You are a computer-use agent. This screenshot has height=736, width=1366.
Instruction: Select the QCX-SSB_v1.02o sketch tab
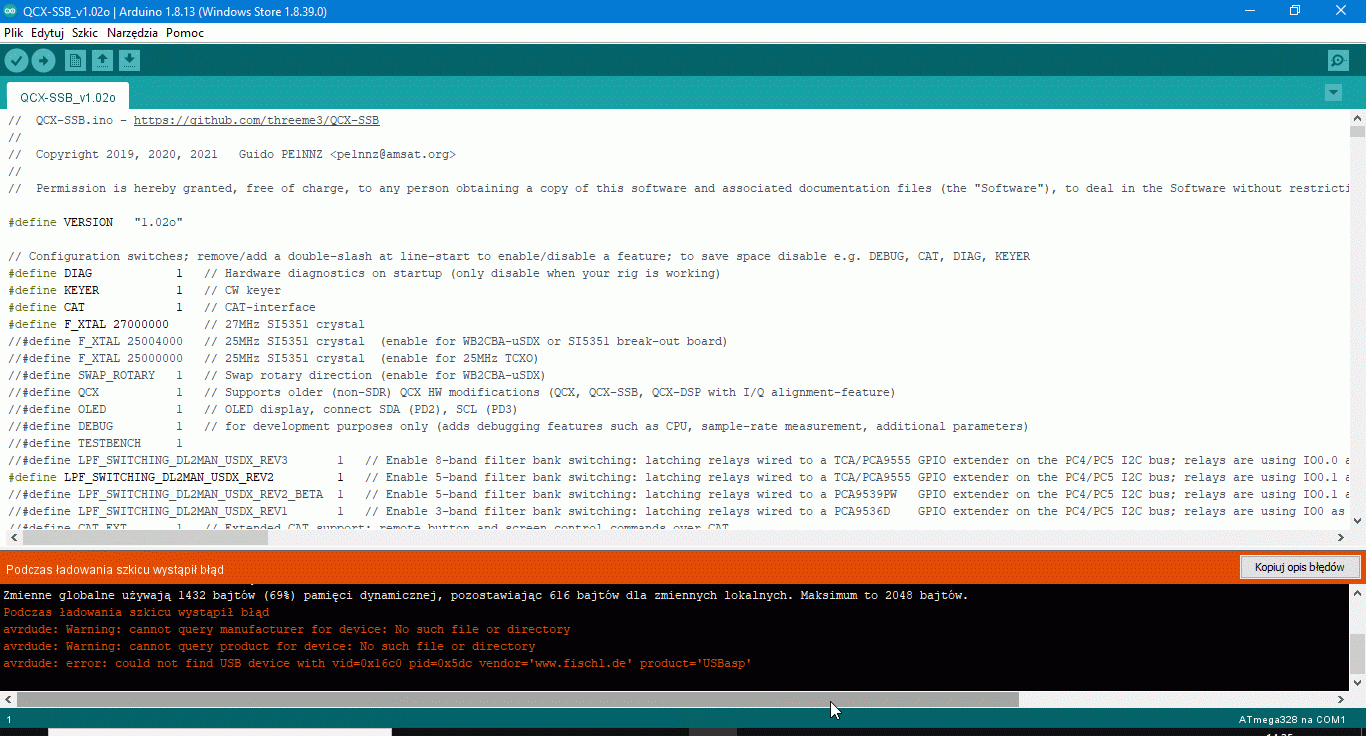click(68, 98)
